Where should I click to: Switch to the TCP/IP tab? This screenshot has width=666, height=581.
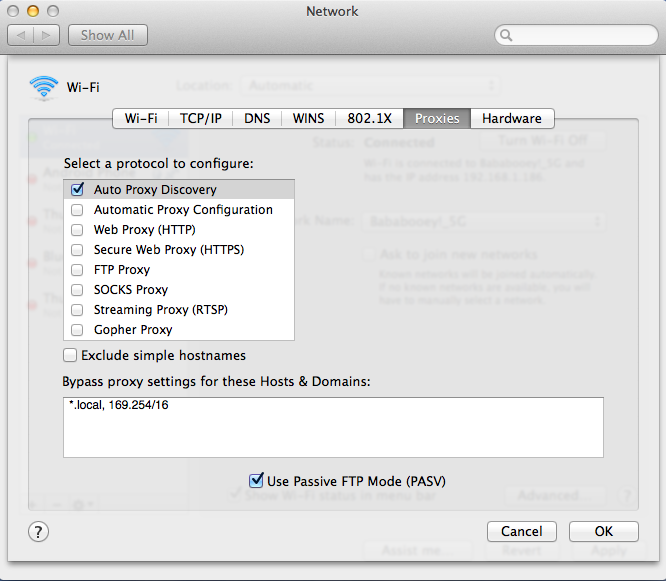tap(200, 118)
